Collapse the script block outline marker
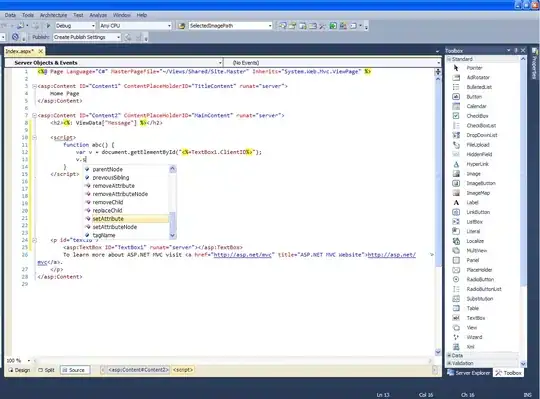The image size is (540, 399). click(34, 137)
